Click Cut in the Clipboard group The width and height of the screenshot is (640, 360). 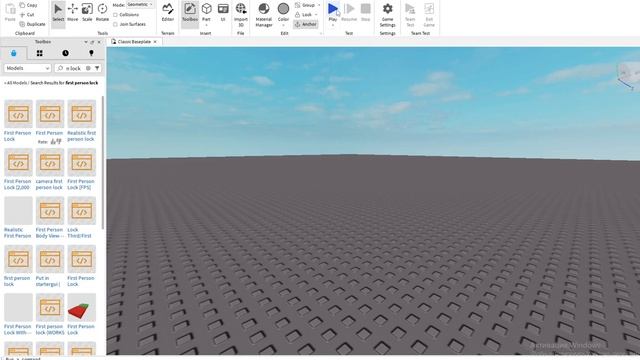pos(27,15)
